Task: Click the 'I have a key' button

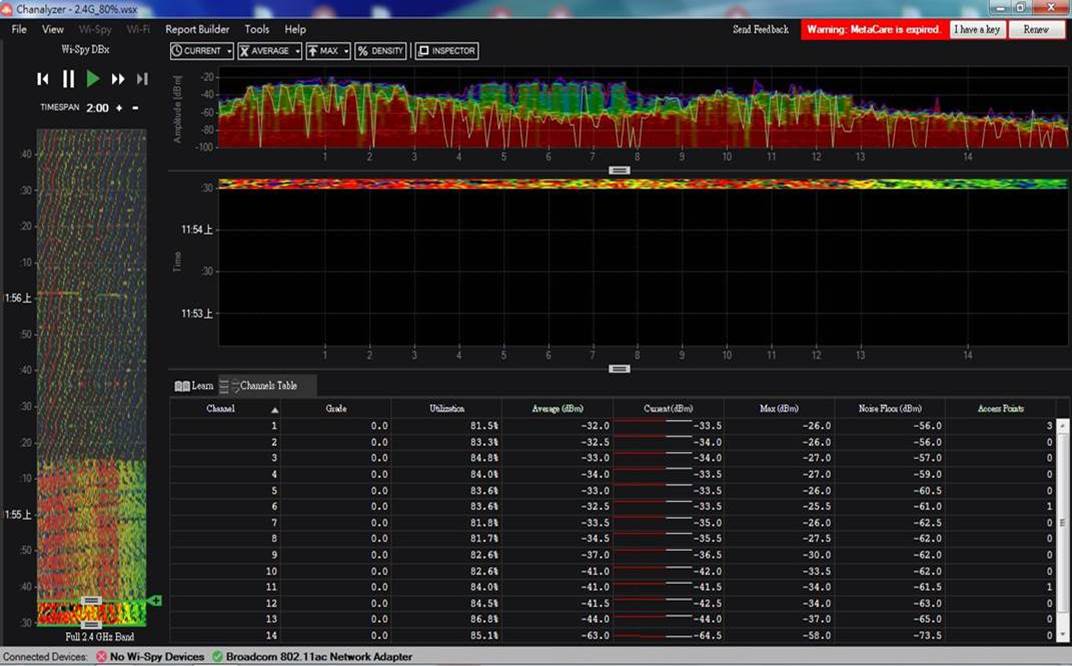Action: pyautogui.click(x=977, y=29)
